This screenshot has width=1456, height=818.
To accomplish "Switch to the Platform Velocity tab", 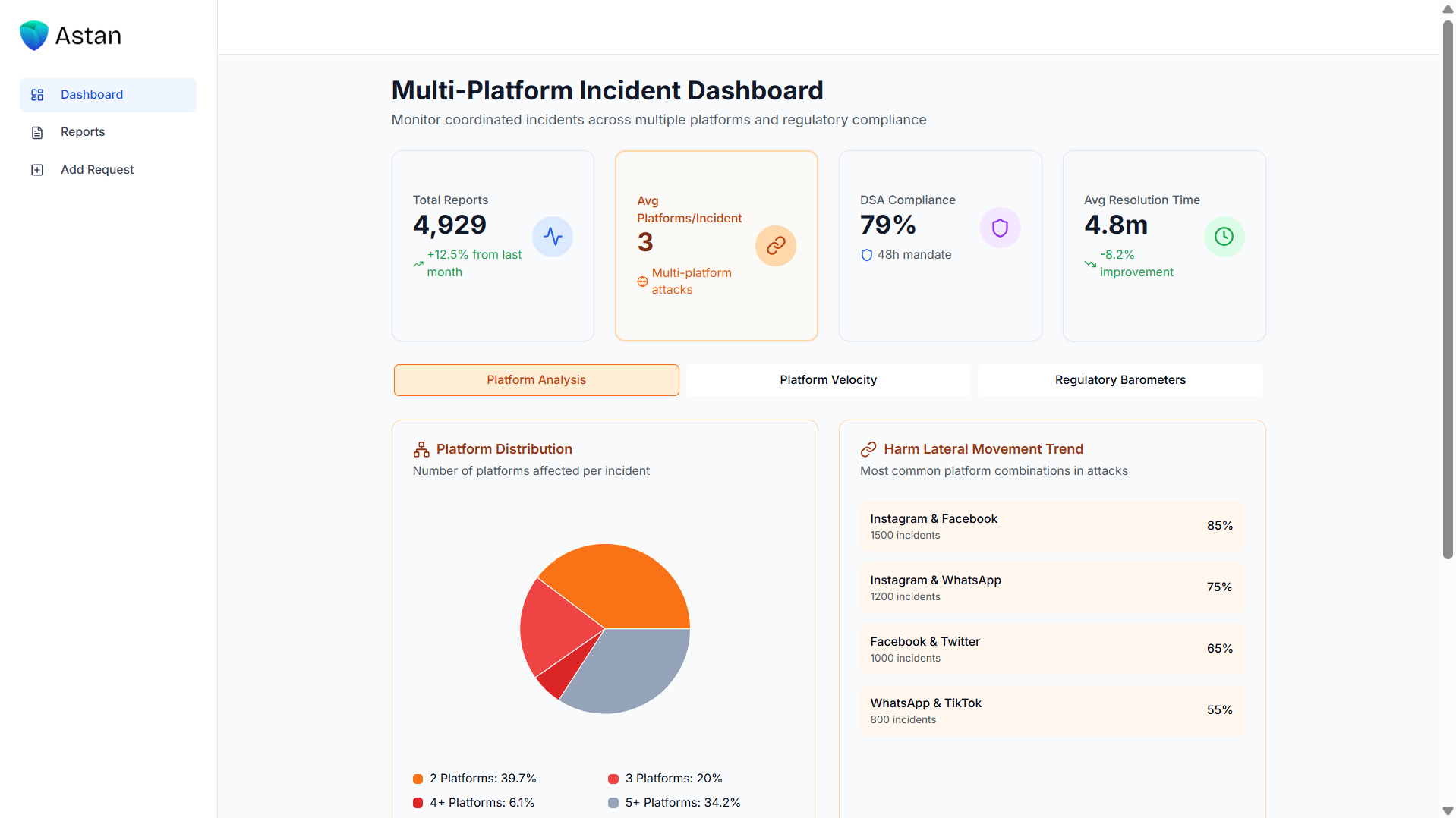I will 827,379.
